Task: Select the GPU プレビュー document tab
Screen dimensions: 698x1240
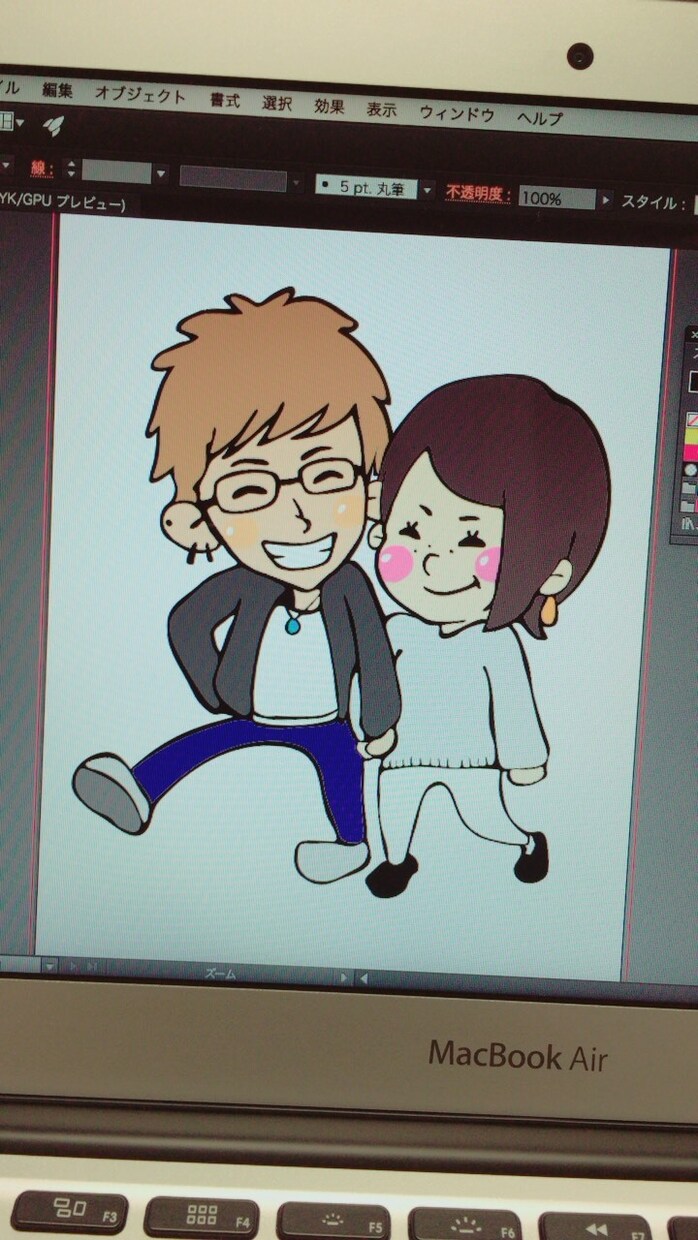Action: [62, 204]
